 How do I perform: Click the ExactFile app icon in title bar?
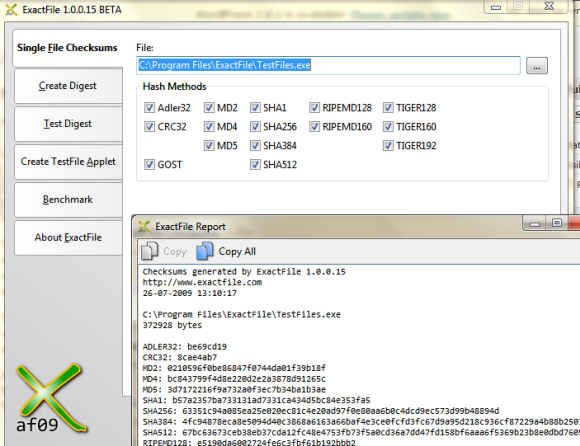11,10
